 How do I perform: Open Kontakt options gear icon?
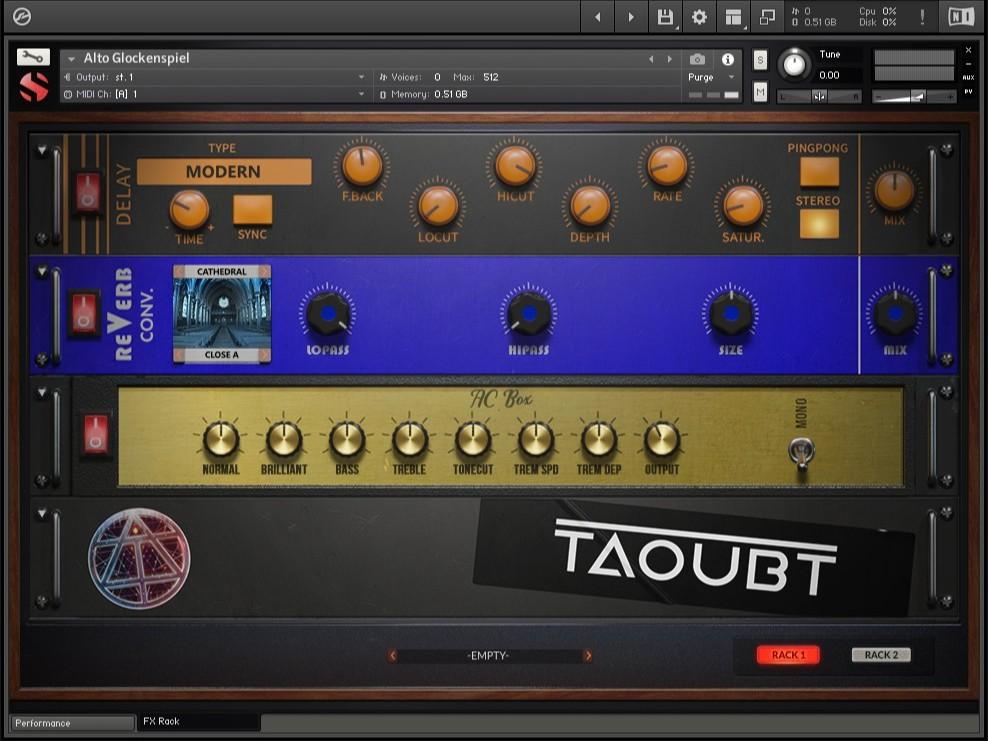[699, 17]
